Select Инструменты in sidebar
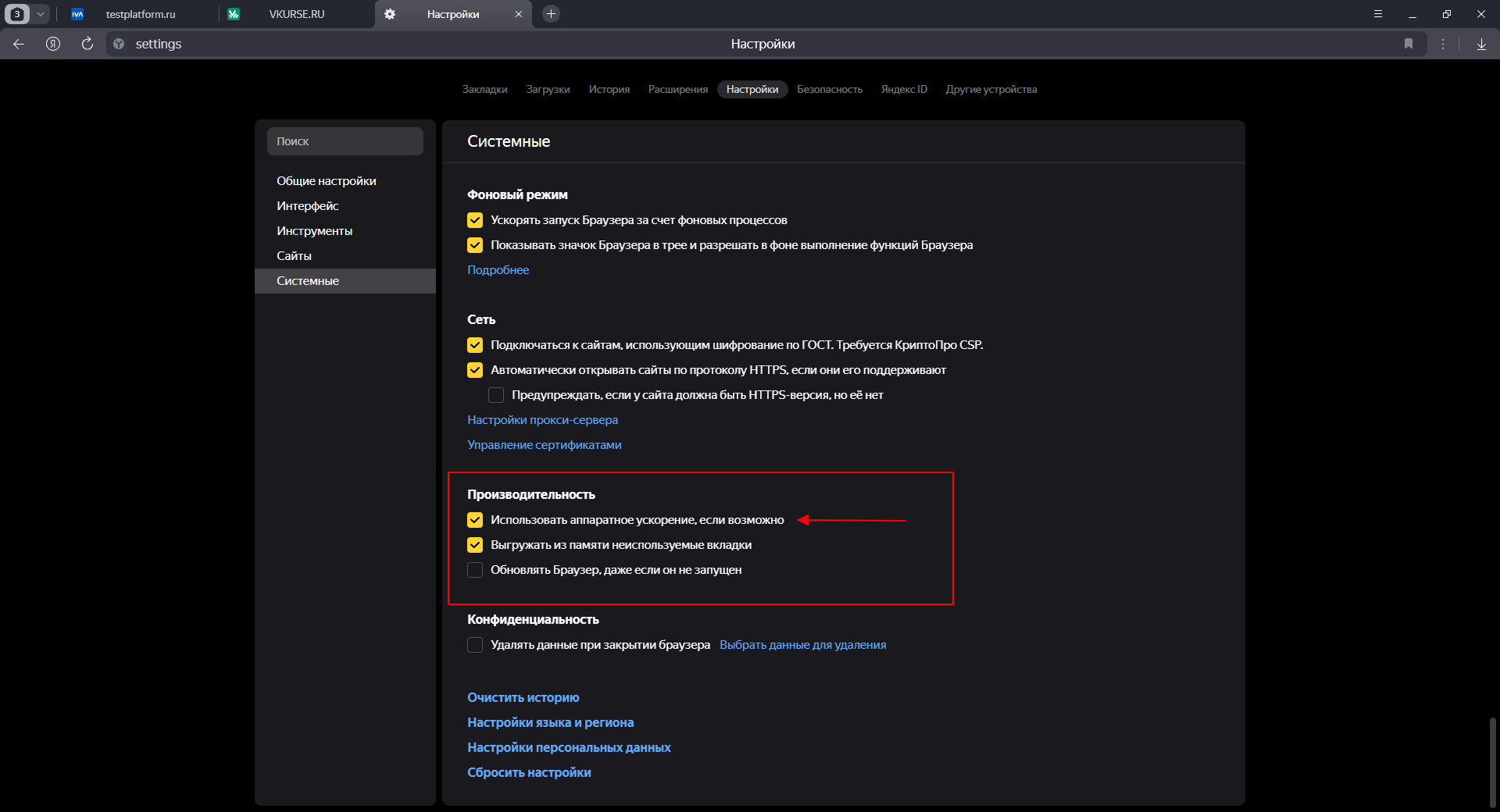Image resolution: width=1500 pixels, height=812 pixels. click(345, 230)
